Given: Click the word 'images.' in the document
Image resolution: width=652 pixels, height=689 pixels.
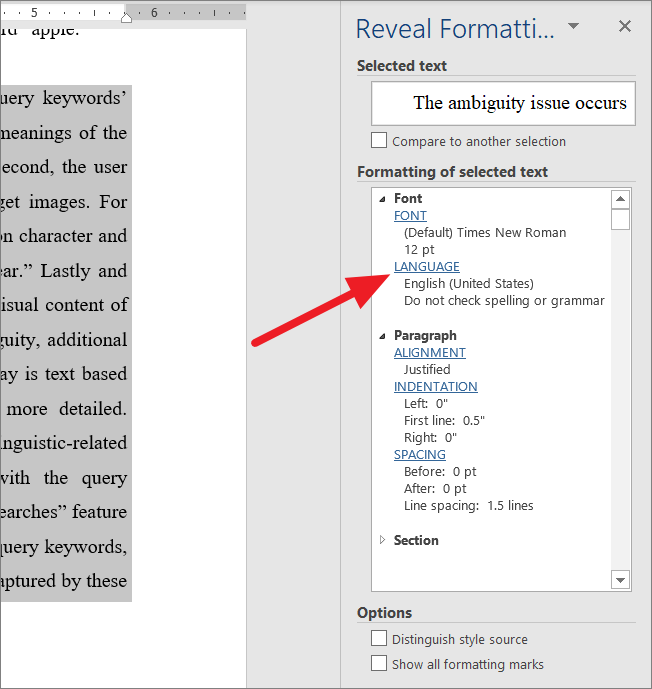Looking at the screenshot, I should [x=59, y=202].
